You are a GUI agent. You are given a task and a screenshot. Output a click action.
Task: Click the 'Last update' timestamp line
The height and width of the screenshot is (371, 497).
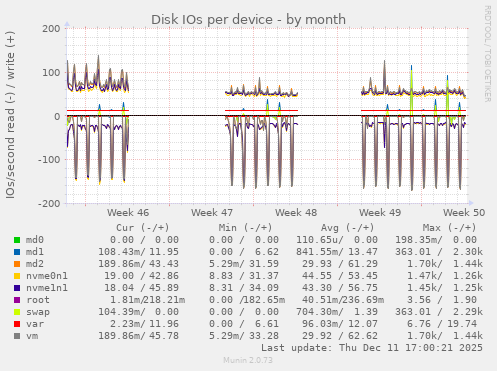tap(372, 348)
